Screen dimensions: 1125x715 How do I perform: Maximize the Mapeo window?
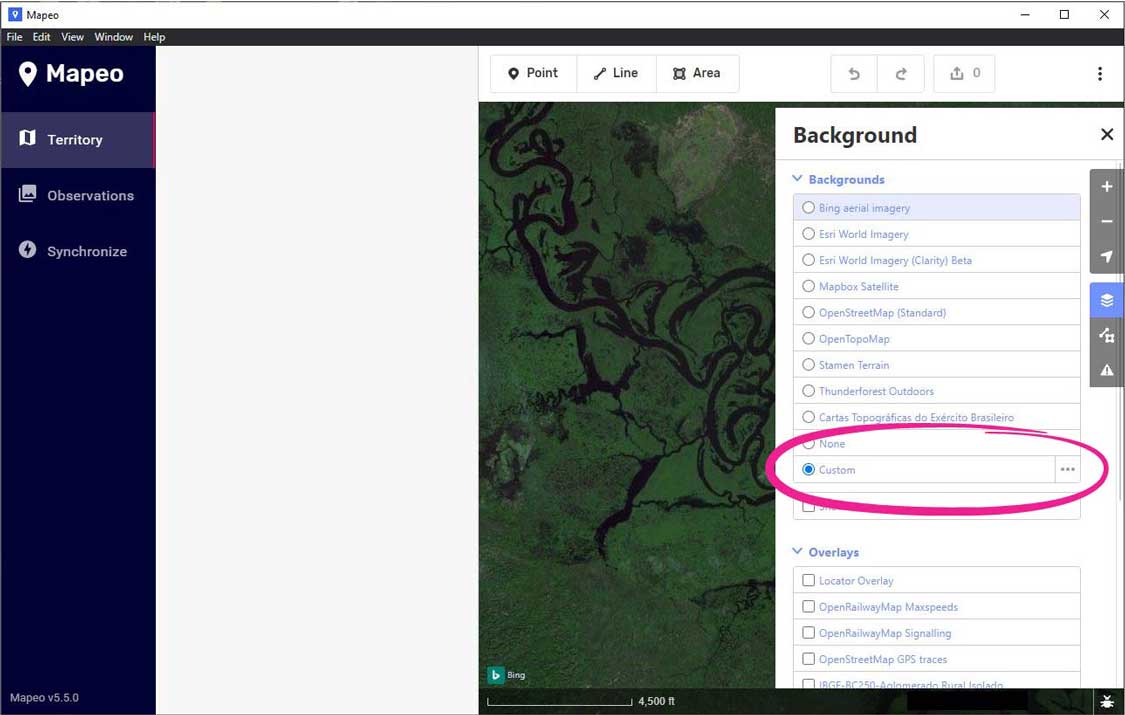1065,14
